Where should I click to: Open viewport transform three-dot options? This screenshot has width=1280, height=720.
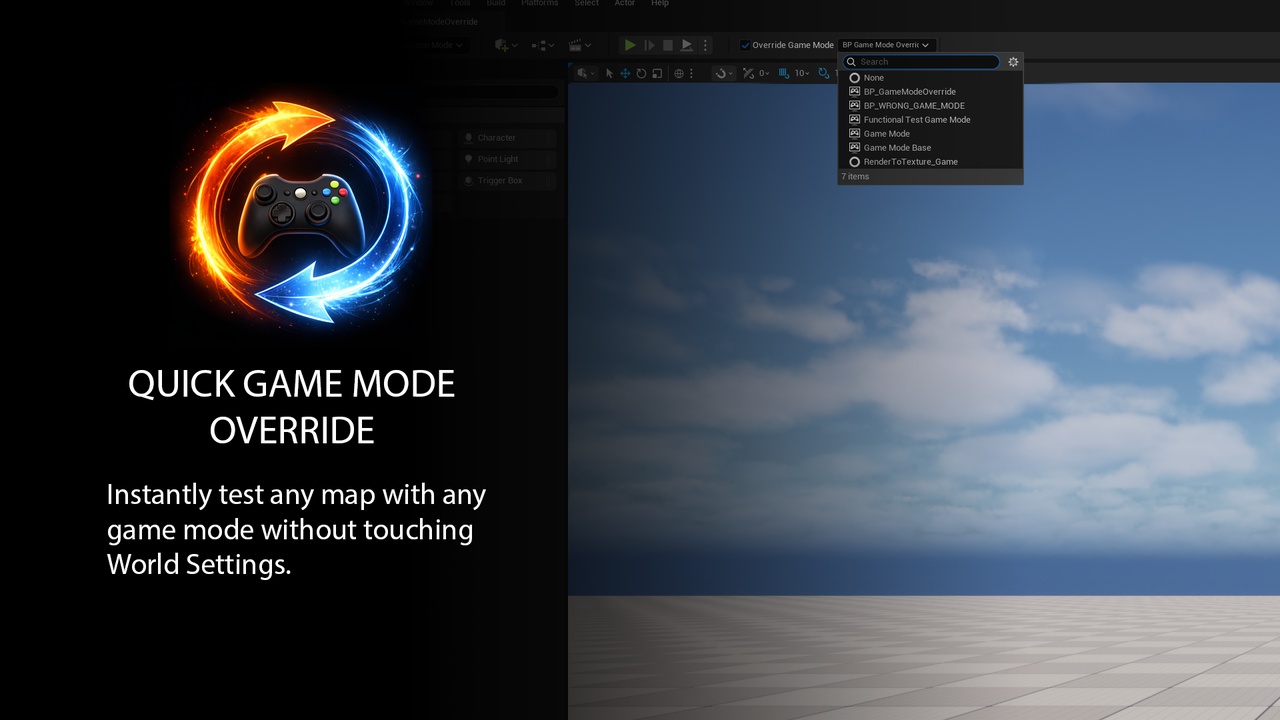[692, 73]
